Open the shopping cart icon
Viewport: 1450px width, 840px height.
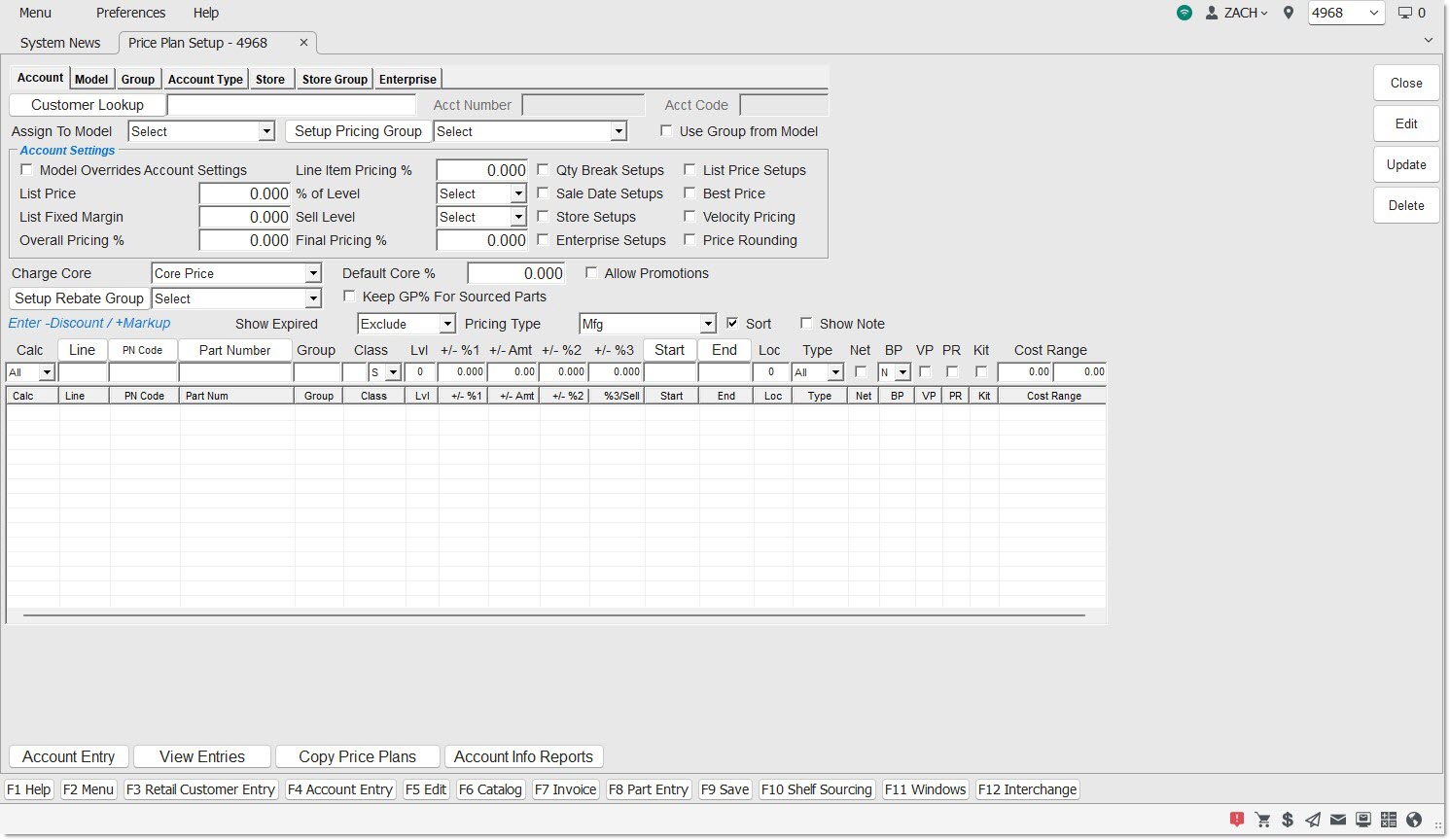click(x=1262, y=820)
